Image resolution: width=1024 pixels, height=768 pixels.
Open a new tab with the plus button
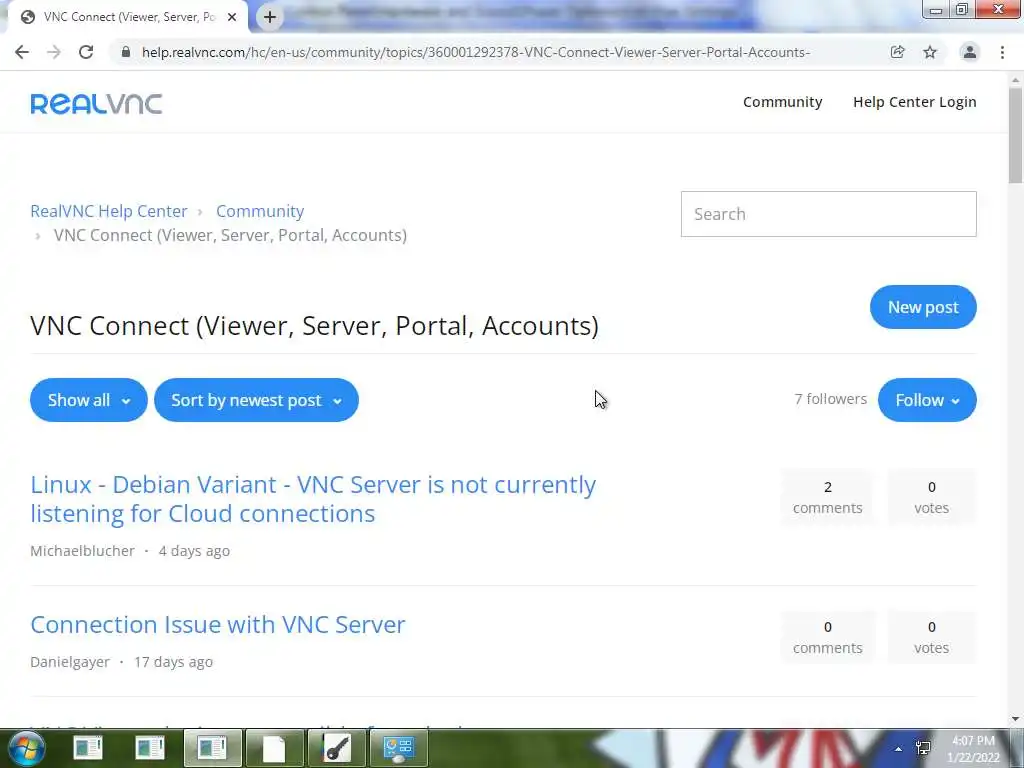tap(270, 17)
